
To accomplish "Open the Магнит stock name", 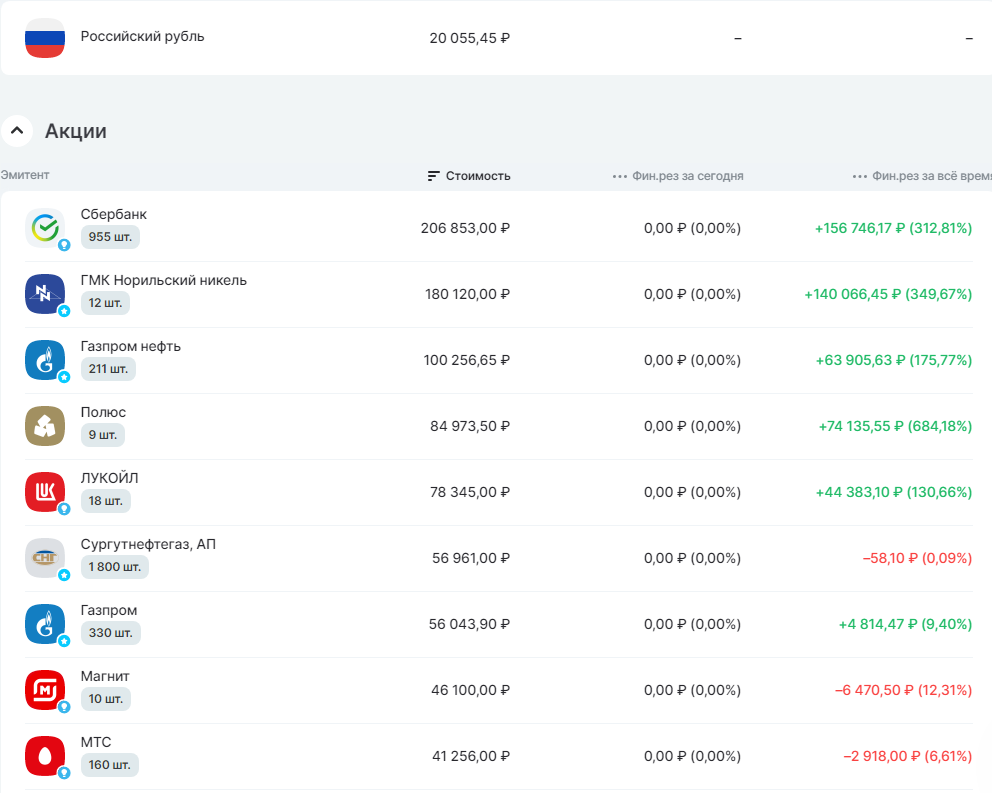I will point(105,676).
